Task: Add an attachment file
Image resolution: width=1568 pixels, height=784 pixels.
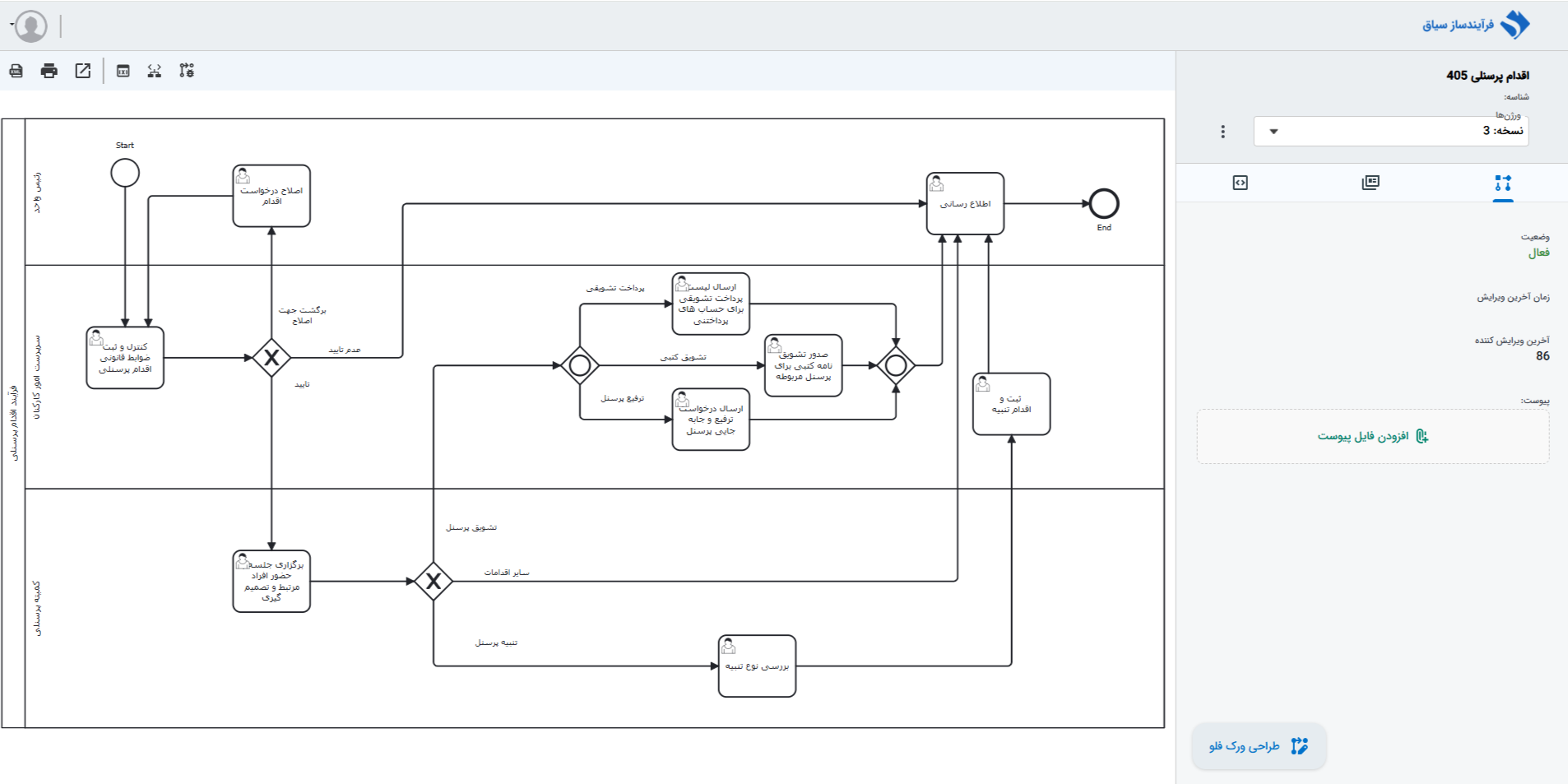Action: point(1373,436)
